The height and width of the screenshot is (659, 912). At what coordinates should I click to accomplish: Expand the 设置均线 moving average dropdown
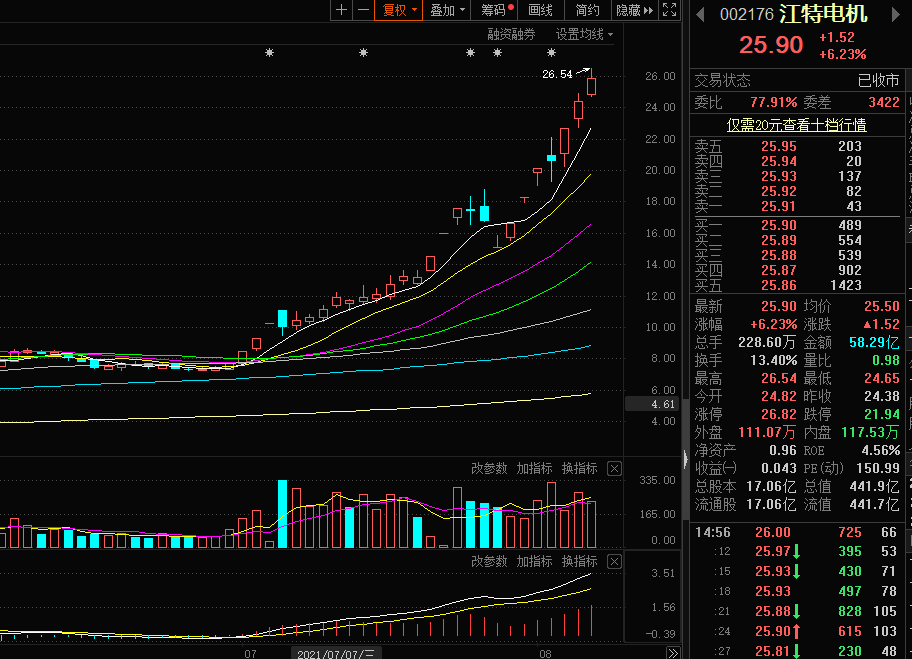(x=584, y=34)
